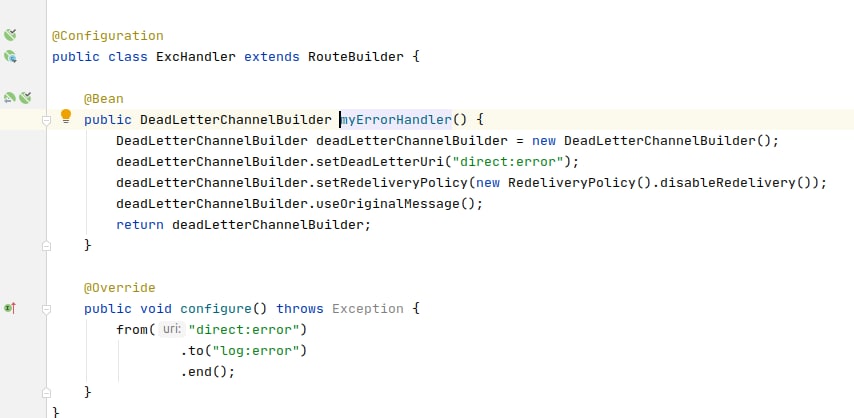Click the myErrorHandler method name
The height and width of the screenshot is (418, 854).
[396, 119]
